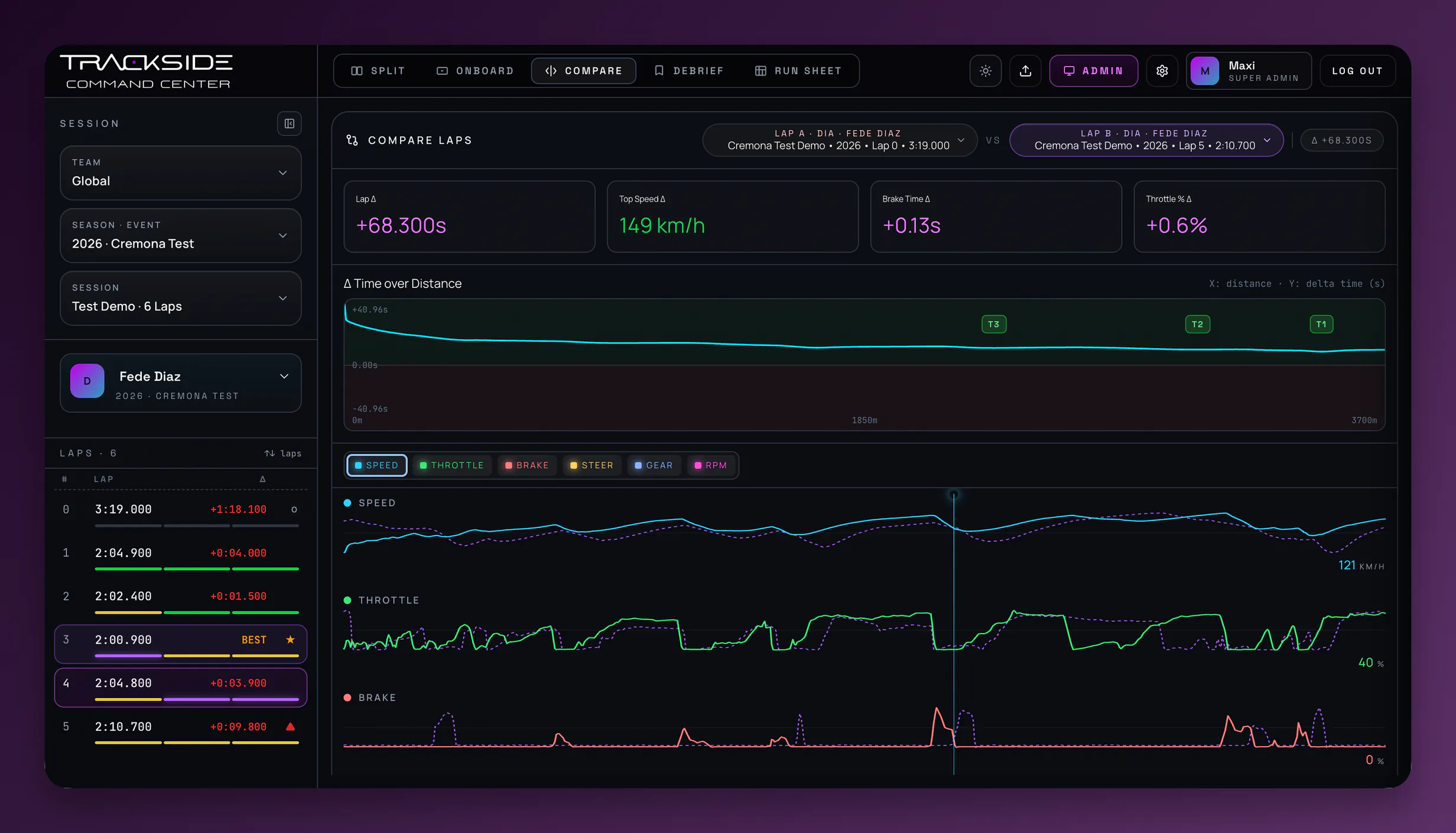
Task: Open the DEBRIEF tab
Action: (689, 71)
